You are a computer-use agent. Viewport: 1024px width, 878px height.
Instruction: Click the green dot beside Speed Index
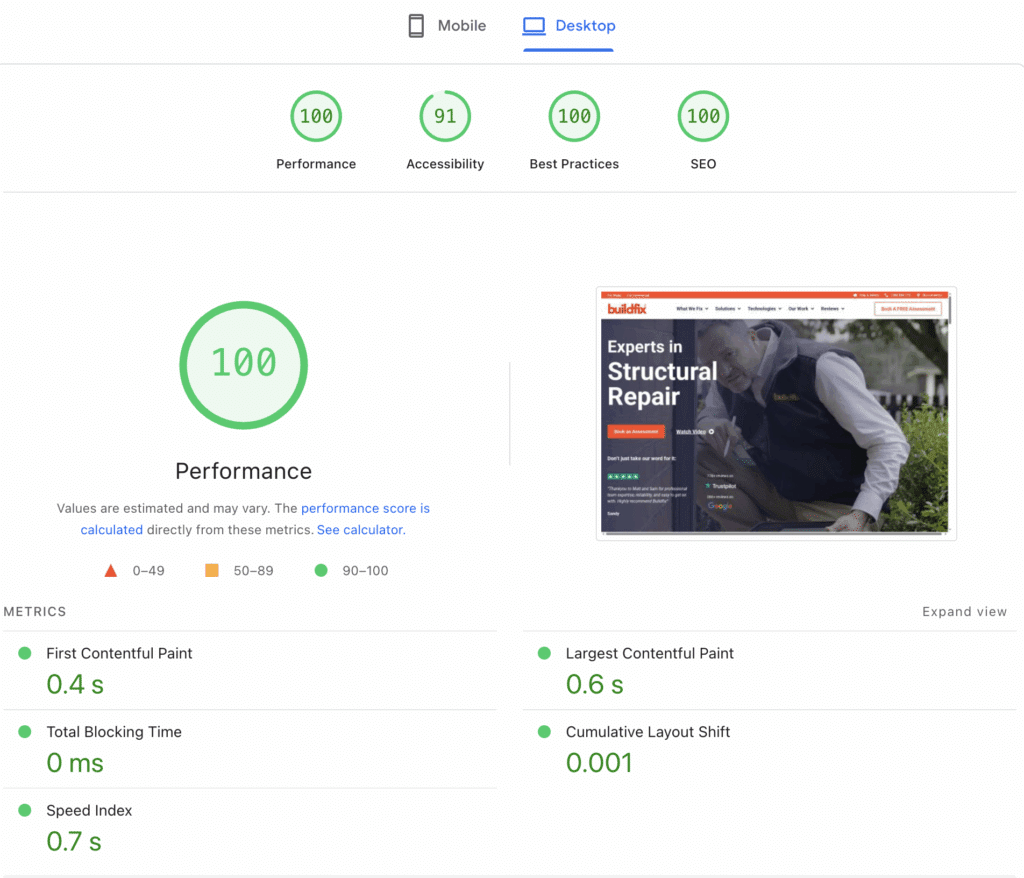26,810
